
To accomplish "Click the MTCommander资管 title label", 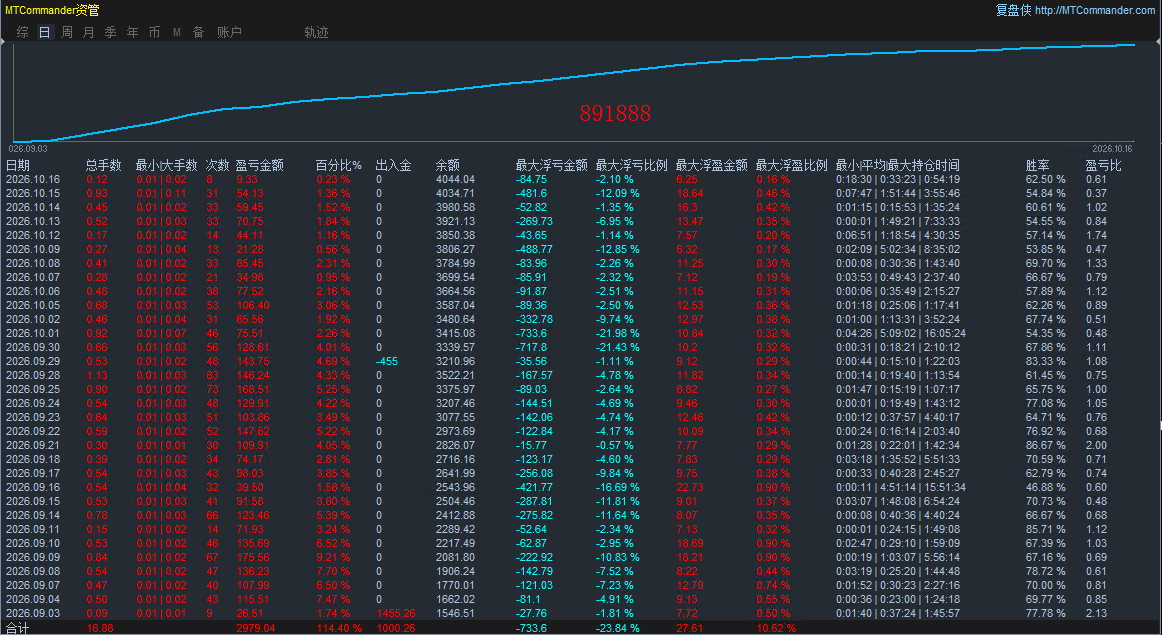I will coord(52,10).
